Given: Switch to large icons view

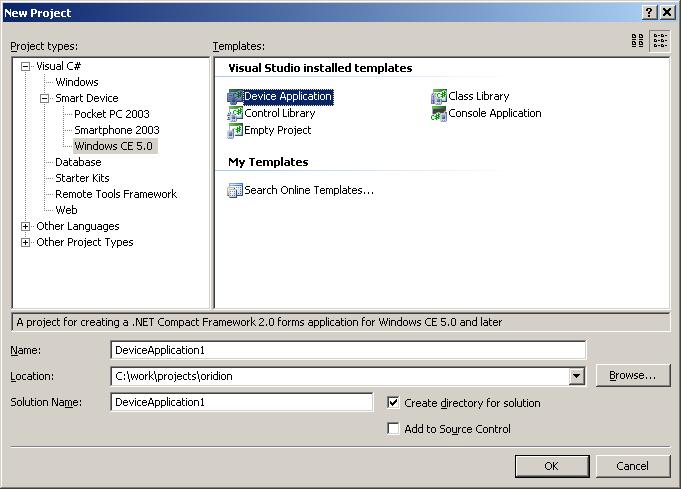Looking at the screenshot, I should (638, 41).
